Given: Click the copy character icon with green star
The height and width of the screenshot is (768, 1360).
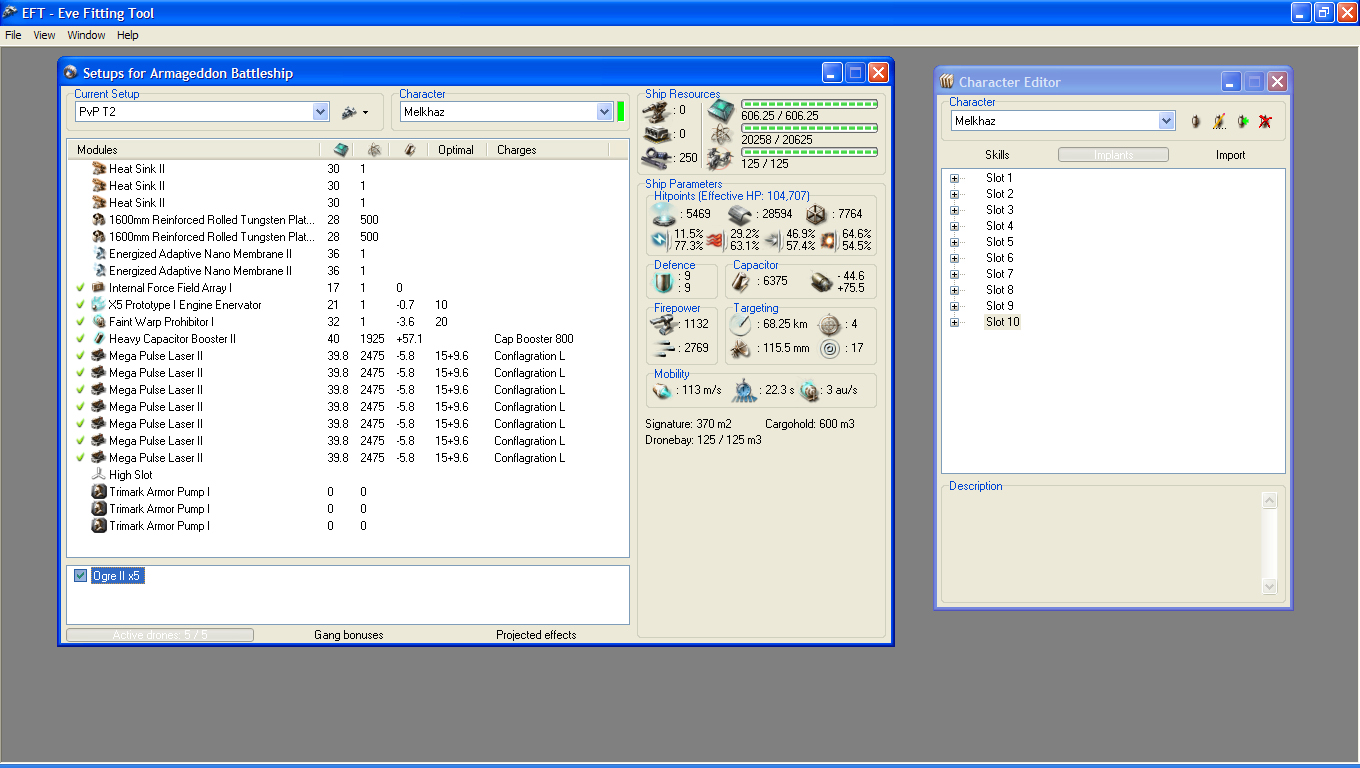Looking at the screenshot, I should coord(1242,121).
